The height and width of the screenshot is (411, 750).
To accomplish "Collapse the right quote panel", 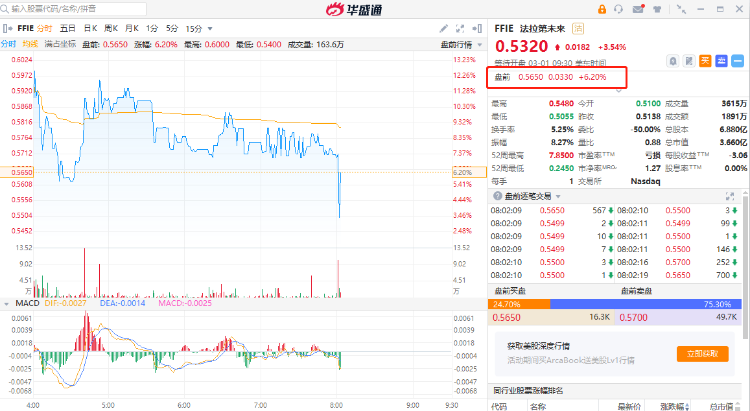I will (x=477, y=29).
